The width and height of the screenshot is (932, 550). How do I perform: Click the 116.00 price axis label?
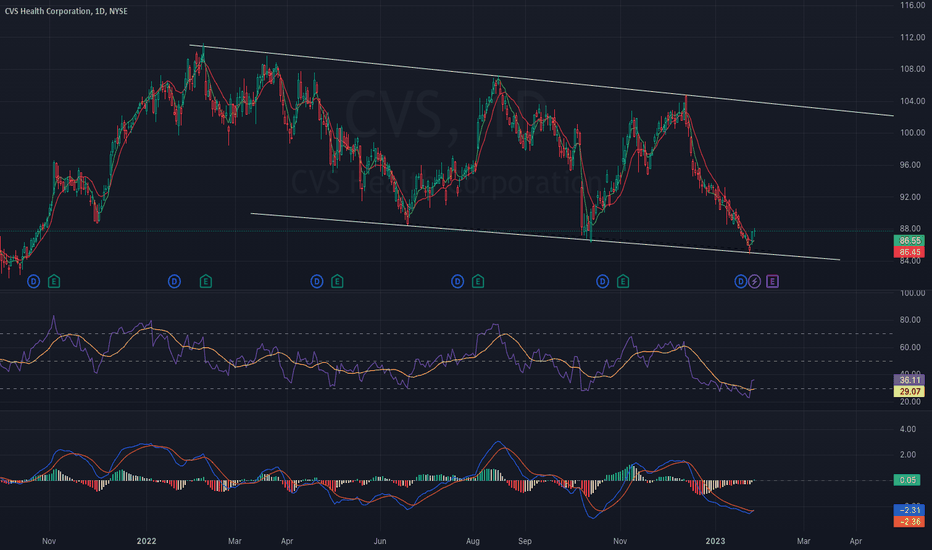point(912,5)
